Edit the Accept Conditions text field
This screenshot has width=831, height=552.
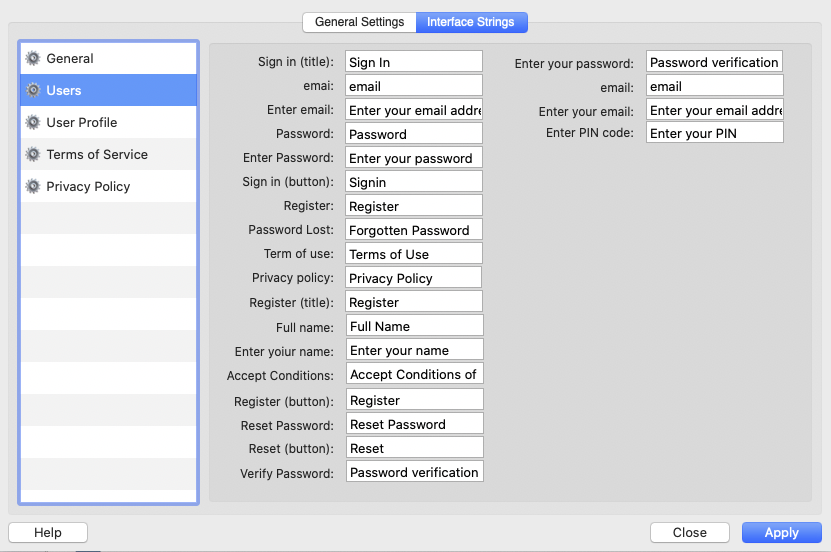tap(414, 374)
